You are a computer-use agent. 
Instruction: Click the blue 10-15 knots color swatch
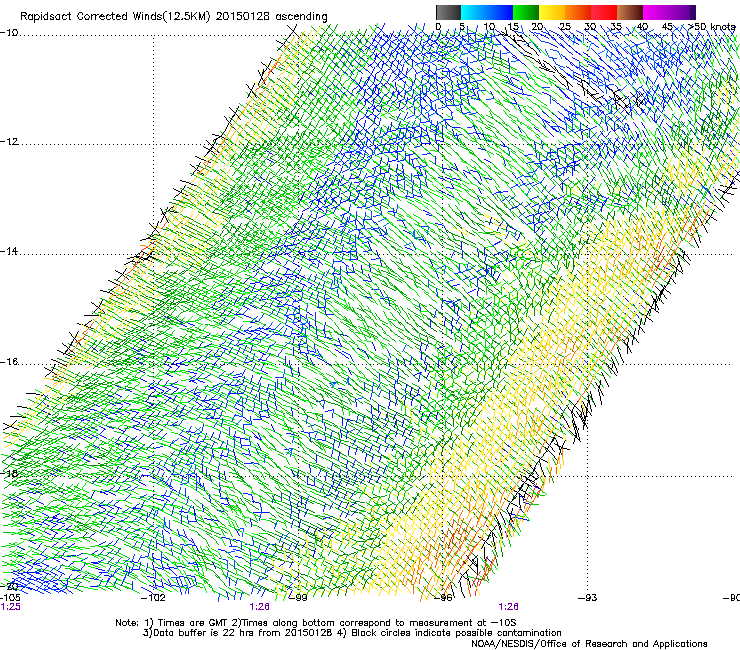pyautogui.click(x=500, y=12)
